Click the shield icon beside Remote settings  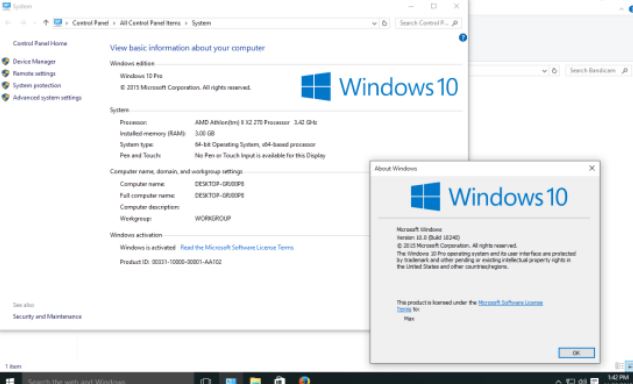(x=6, y=73)
